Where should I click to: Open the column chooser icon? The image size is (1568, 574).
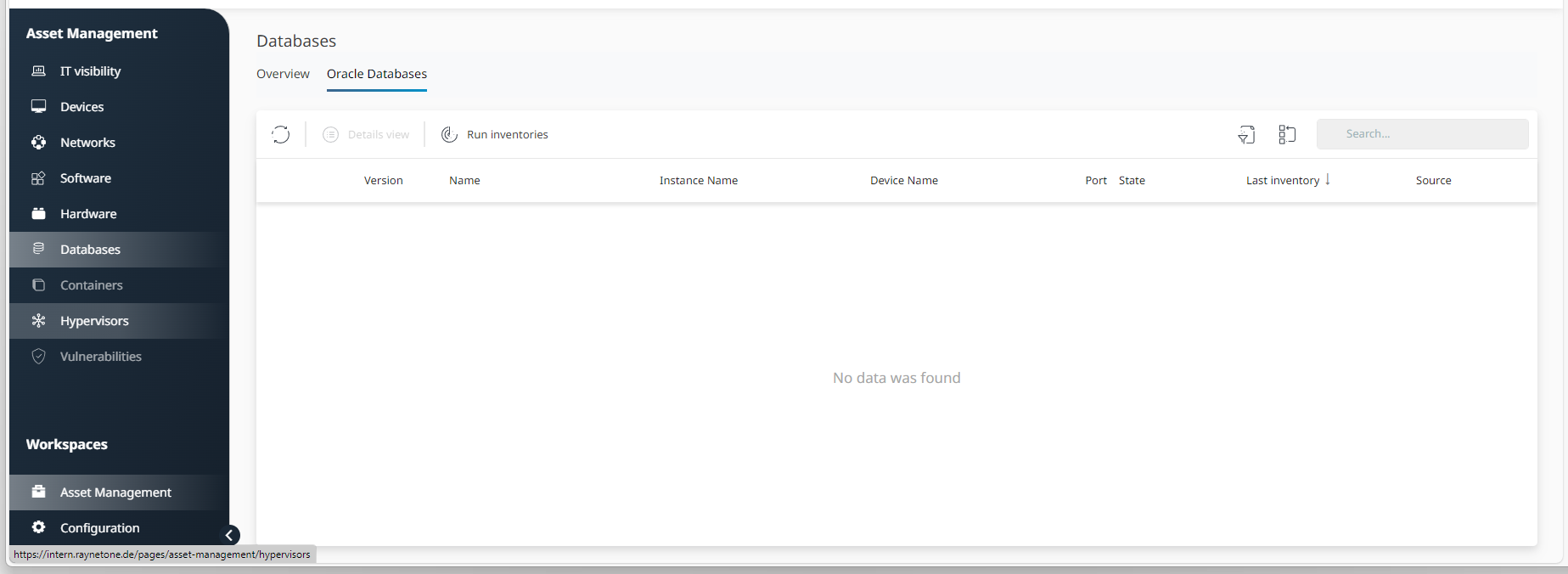1287,134
